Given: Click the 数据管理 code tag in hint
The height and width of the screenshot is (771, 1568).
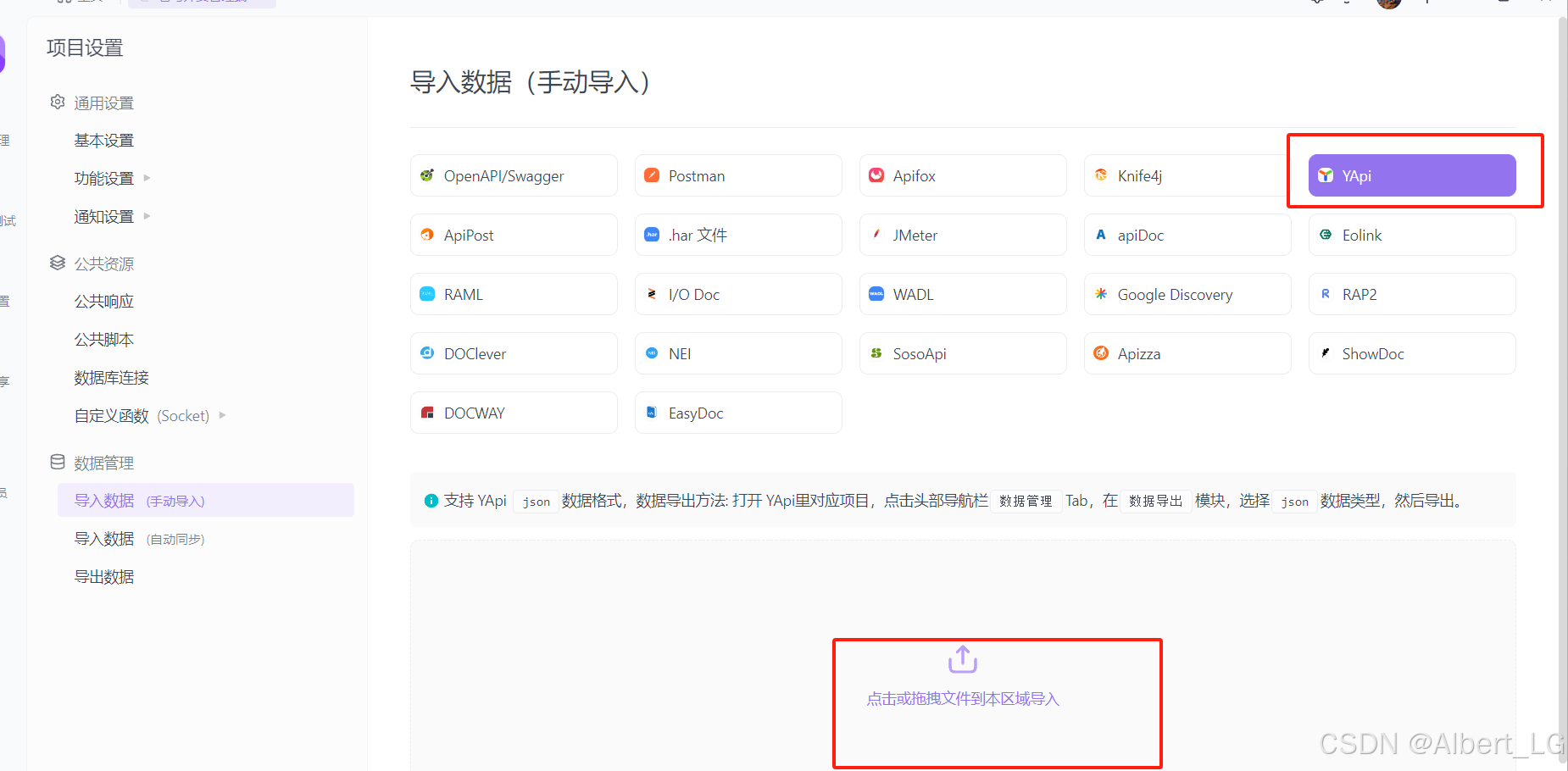Looking at the screenshot, I should point(1026,501).
